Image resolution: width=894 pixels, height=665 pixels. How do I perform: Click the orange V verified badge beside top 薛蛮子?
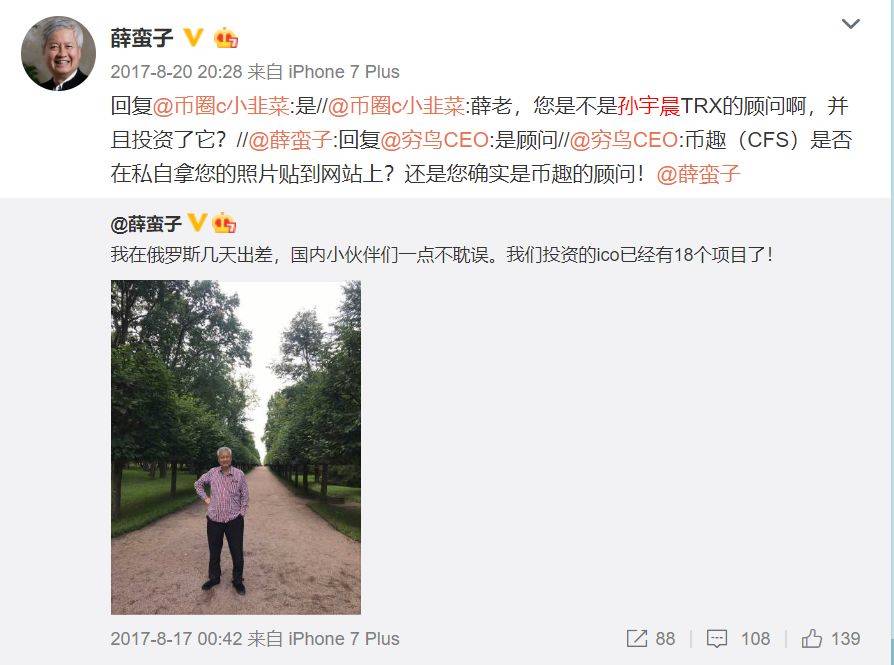(193, 38)
